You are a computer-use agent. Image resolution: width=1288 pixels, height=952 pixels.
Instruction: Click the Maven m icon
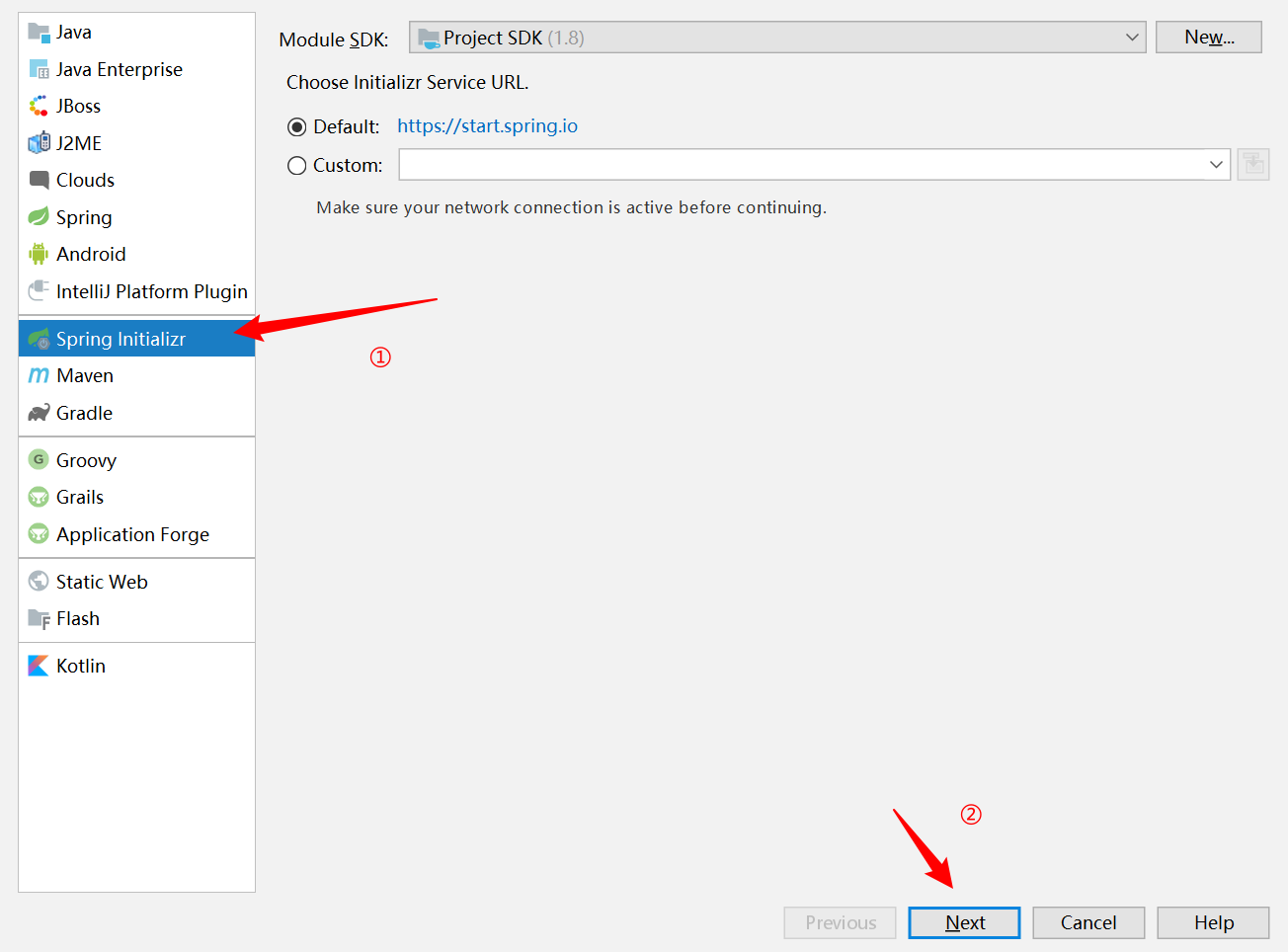point(39,375)
